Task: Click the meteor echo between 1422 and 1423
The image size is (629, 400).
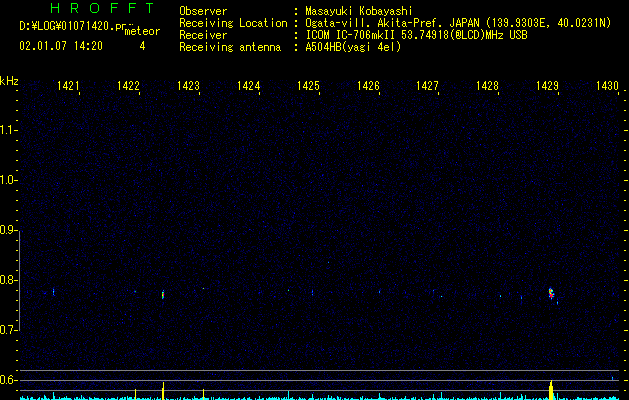Action: point(163,295)
